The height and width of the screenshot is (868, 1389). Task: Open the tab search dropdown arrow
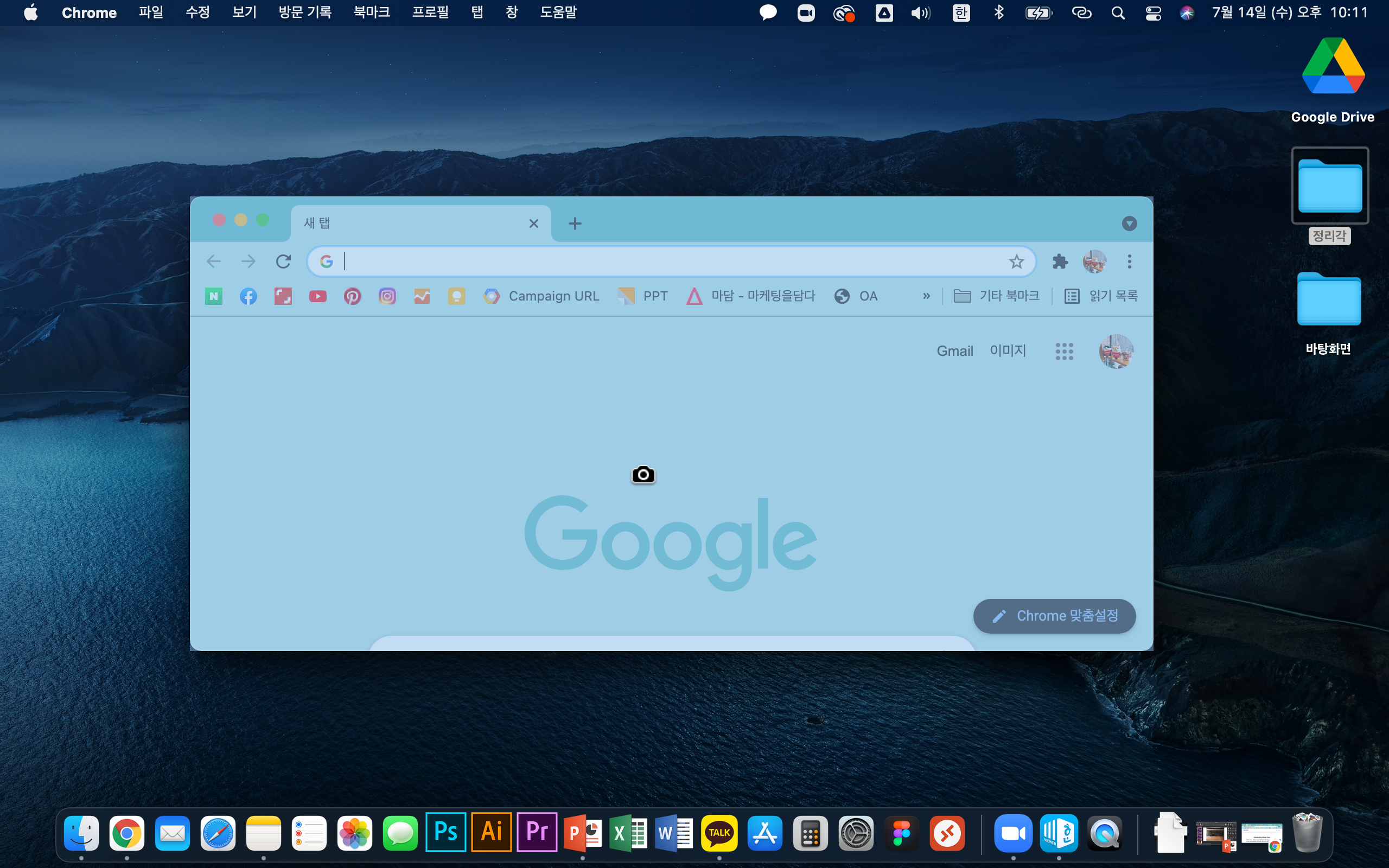tap(1129, 224)
